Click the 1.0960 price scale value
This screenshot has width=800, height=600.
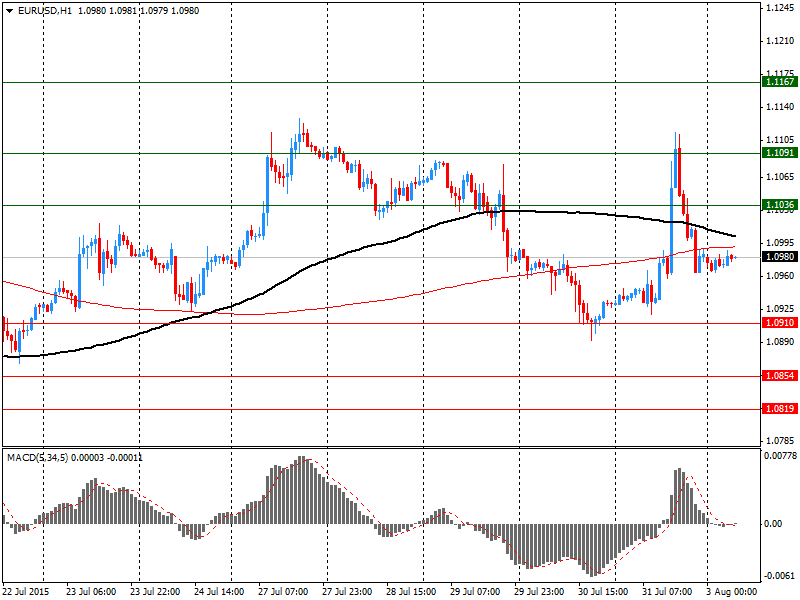pos(781,276)
